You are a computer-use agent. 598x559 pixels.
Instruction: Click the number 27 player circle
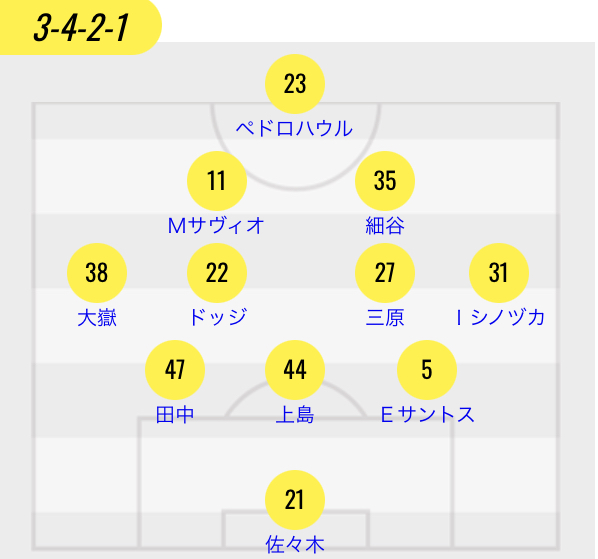click(385, 273)
